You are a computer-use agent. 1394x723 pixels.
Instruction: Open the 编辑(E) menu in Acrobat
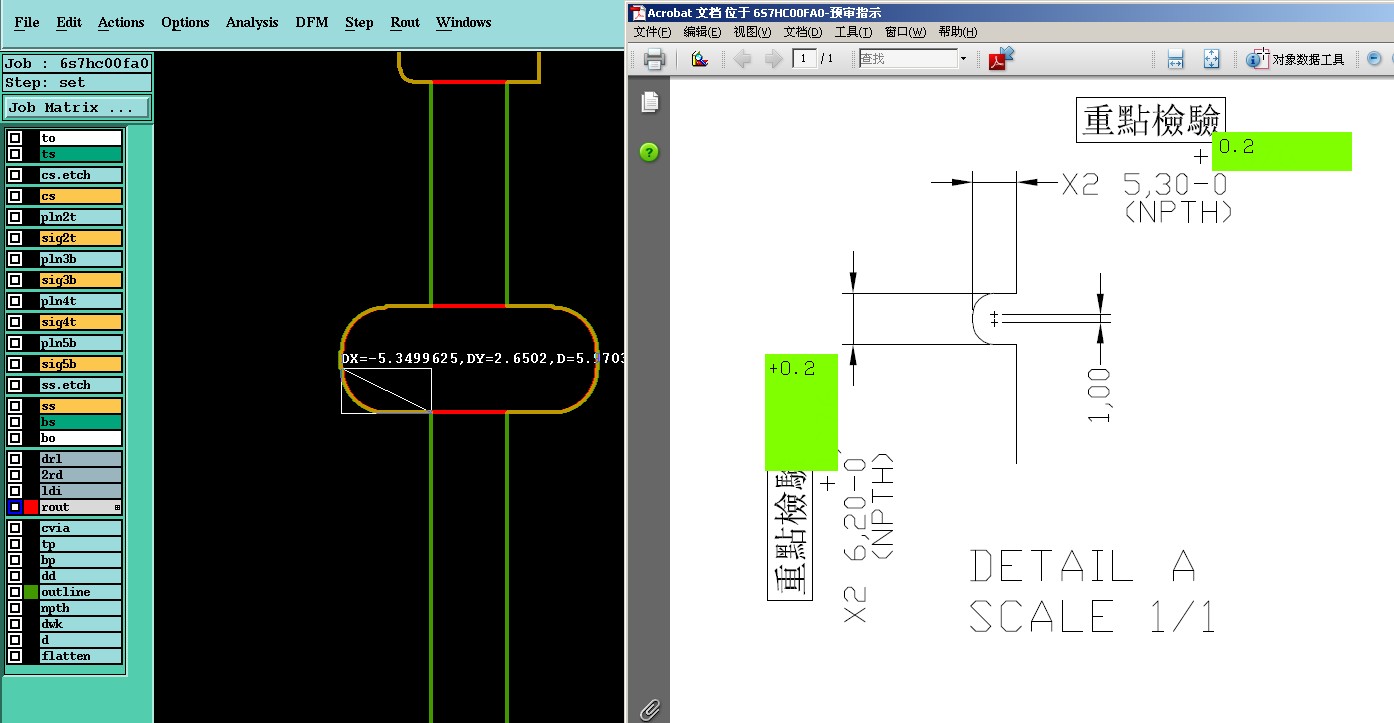[x=702, y=32]
